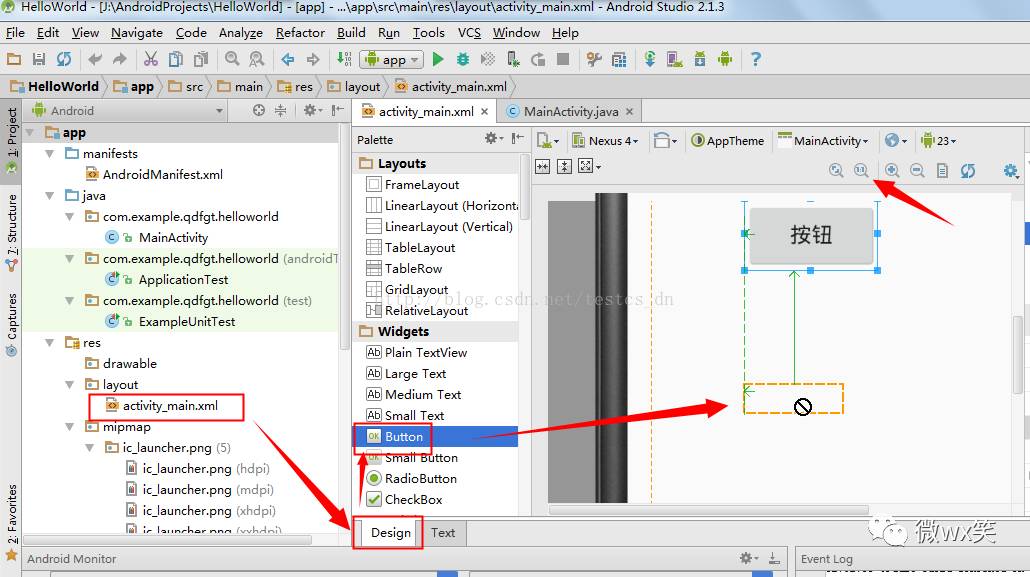Image resolution: width=1030 pixels, height=577 pixels.
Task: Navigate forward with the blue right arrow
Action: point(313,59)
